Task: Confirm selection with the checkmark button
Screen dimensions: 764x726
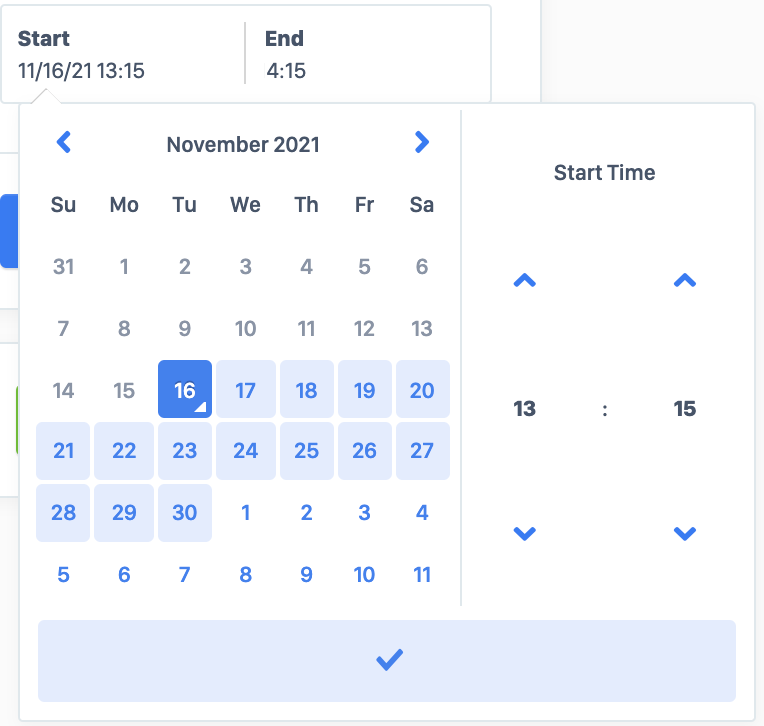Action: click(387, 661)
